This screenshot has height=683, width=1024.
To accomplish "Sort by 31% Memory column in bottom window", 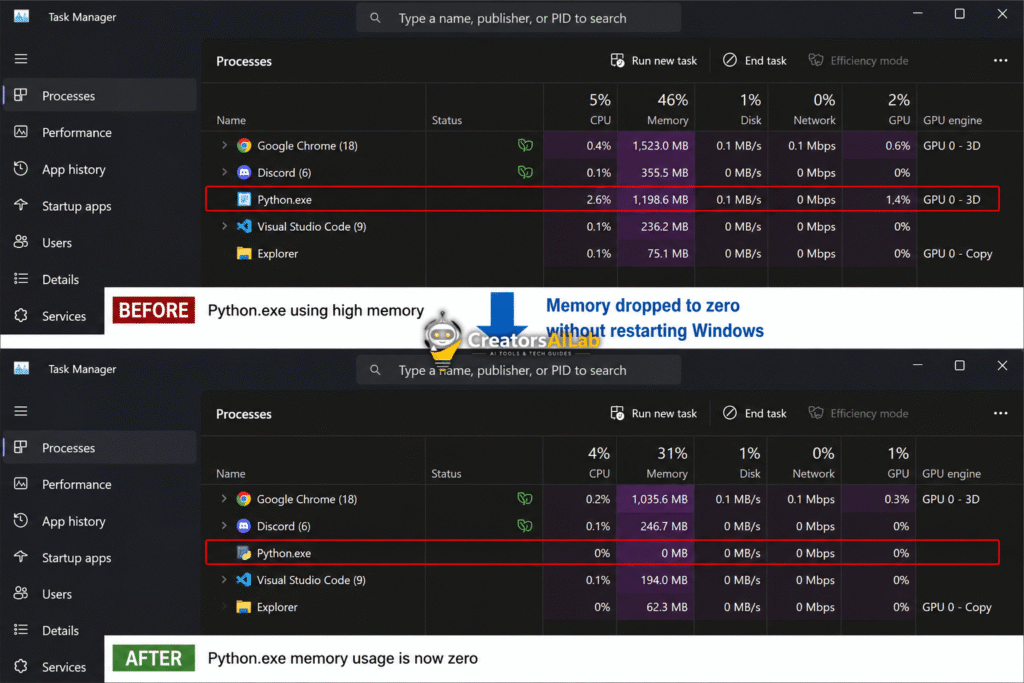I will pos(656,461).
